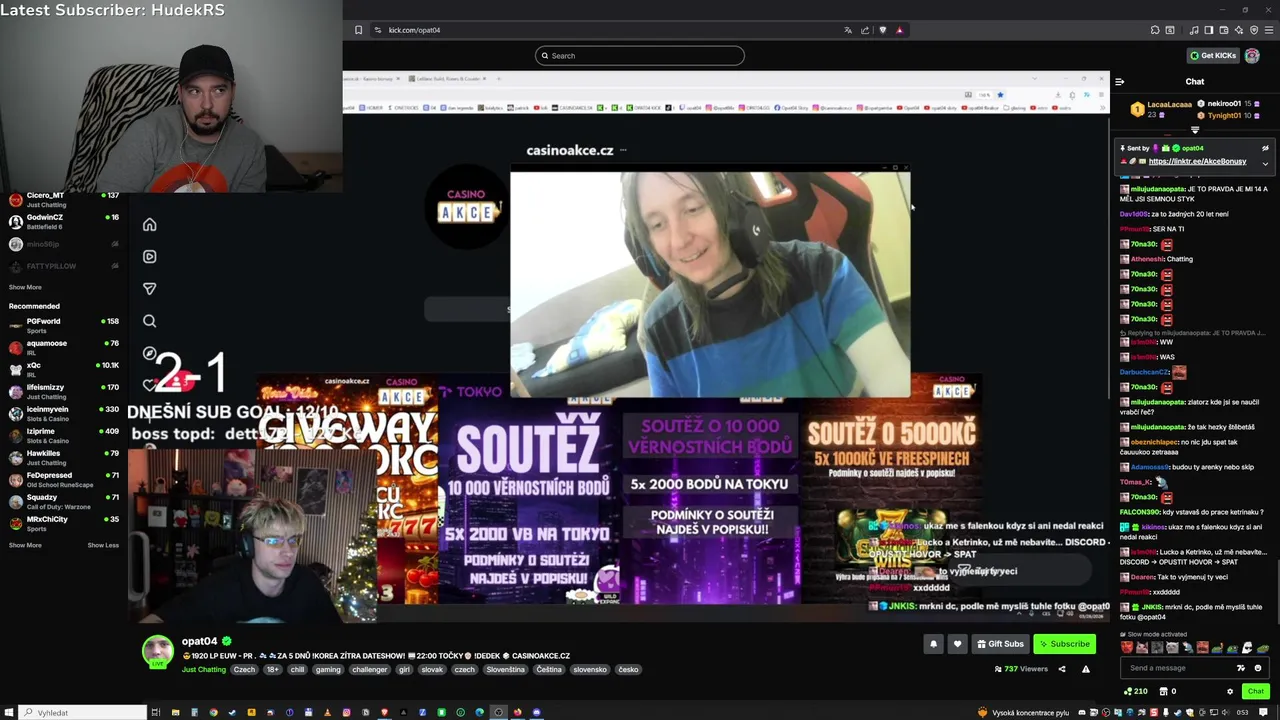Click Show More under recommended channels
Viewport: 1280px width, 720px height.
(25, 545)
